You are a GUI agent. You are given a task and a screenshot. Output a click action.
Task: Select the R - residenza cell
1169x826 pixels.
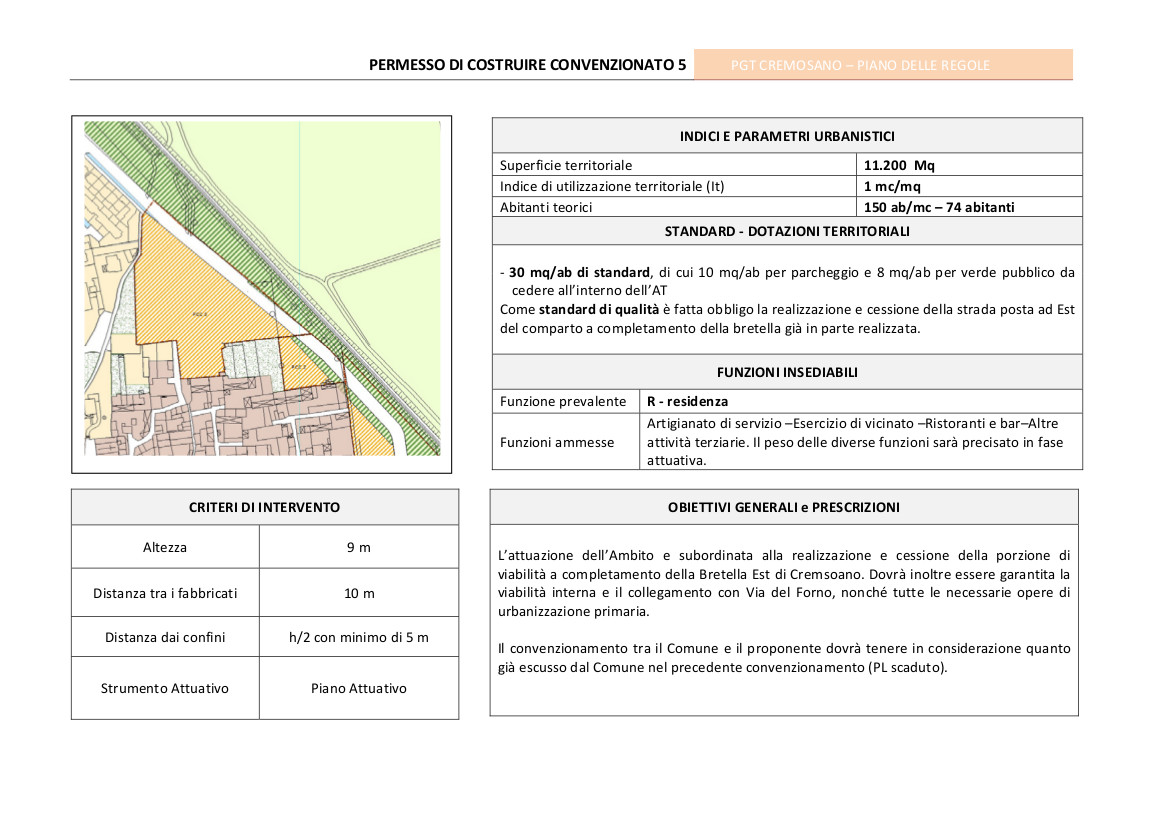861,401
